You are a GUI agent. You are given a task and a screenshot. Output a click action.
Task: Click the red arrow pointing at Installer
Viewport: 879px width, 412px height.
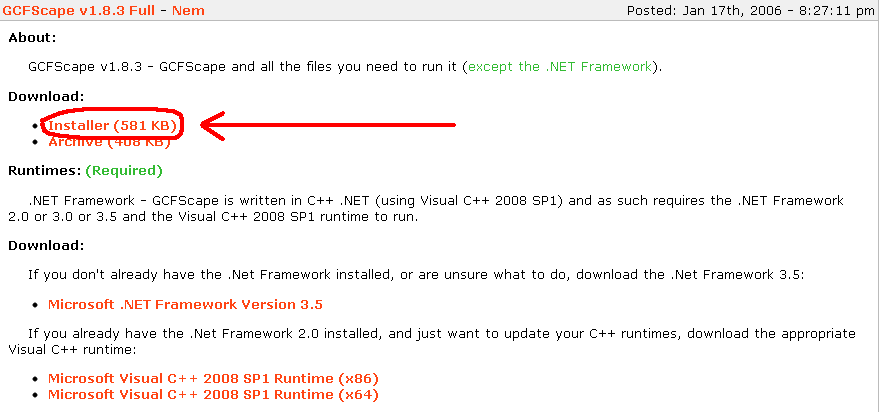click(330, 125)
